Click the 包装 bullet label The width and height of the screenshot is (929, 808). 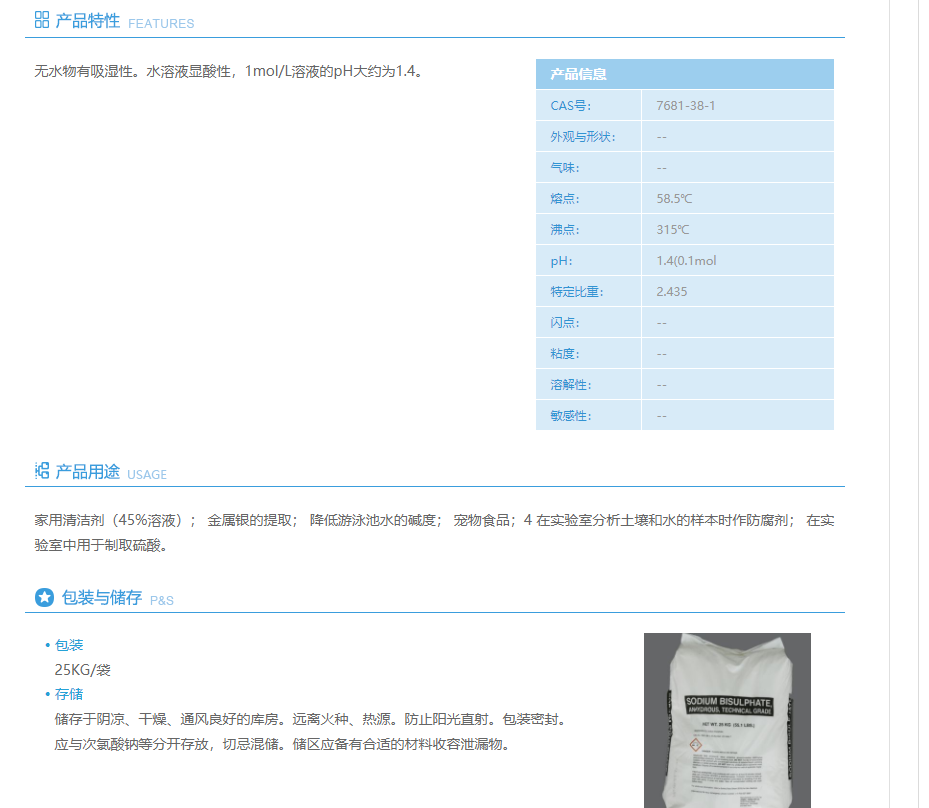click(69, 645)
